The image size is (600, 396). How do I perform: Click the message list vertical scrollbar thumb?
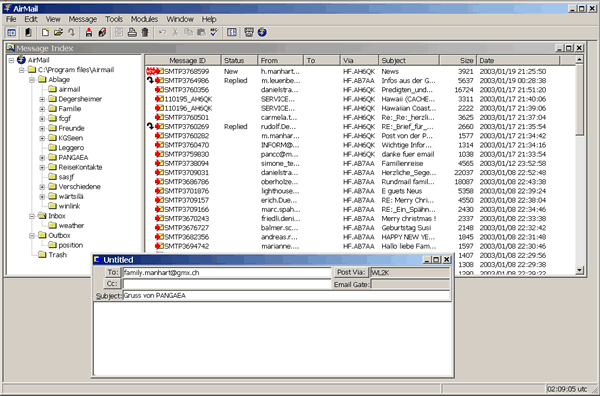(x=579, y=99)
